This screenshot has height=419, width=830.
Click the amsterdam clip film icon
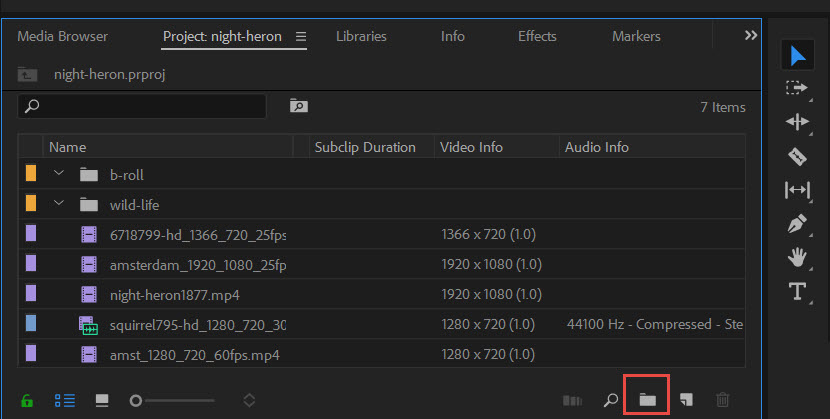coord(89,265)
